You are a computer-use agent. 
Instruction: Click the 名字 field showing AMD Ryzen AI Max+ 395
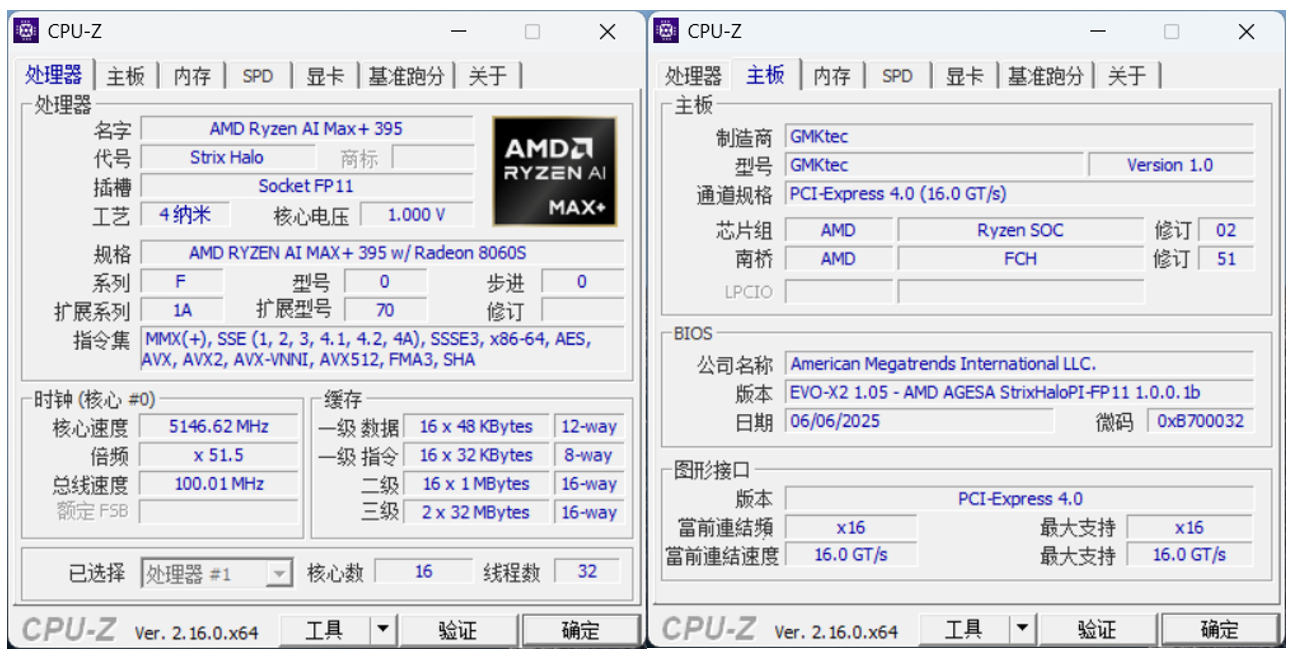306,129
